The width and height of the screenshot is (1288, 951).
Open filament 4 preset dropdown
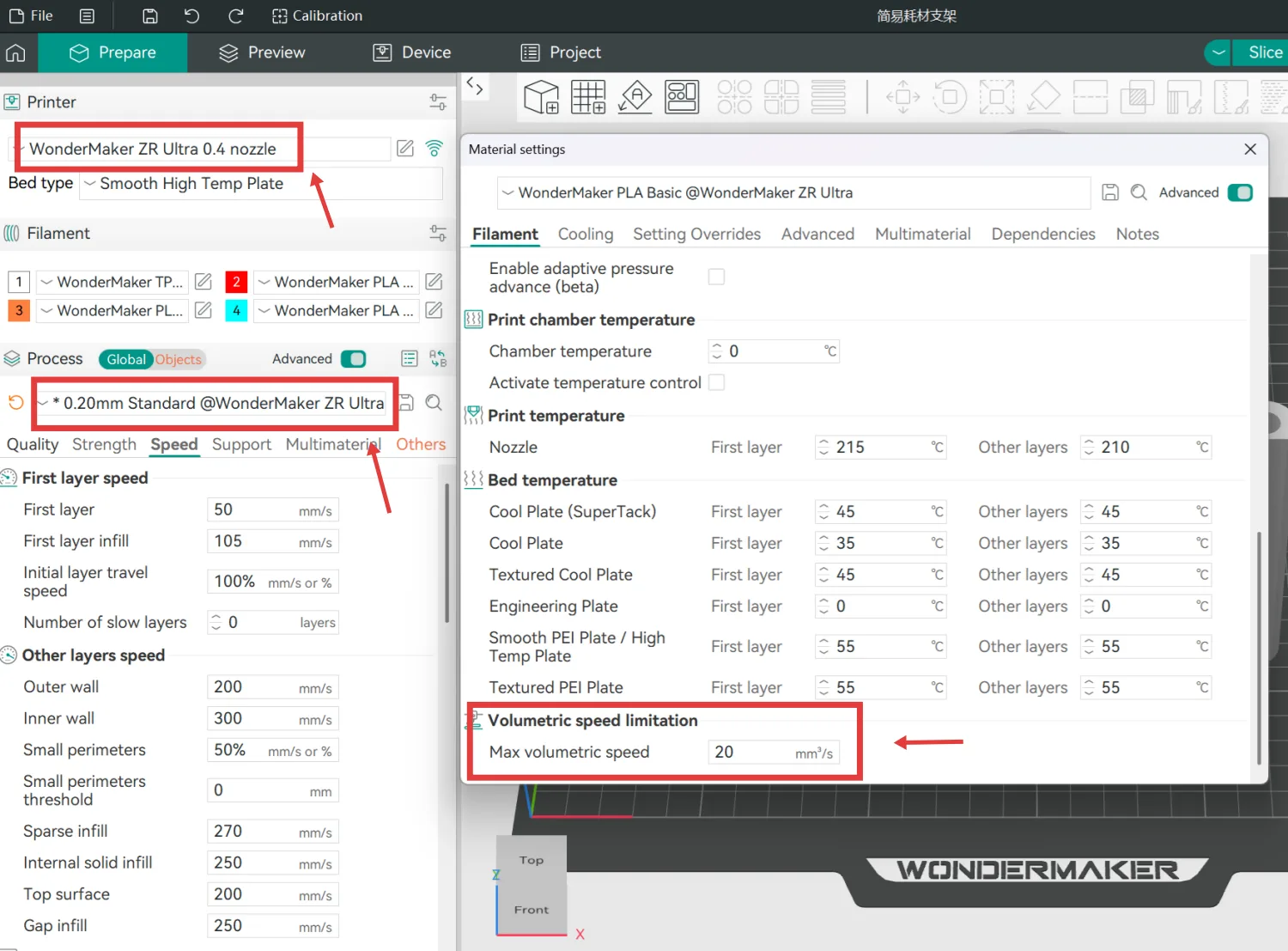click(337, 310)
